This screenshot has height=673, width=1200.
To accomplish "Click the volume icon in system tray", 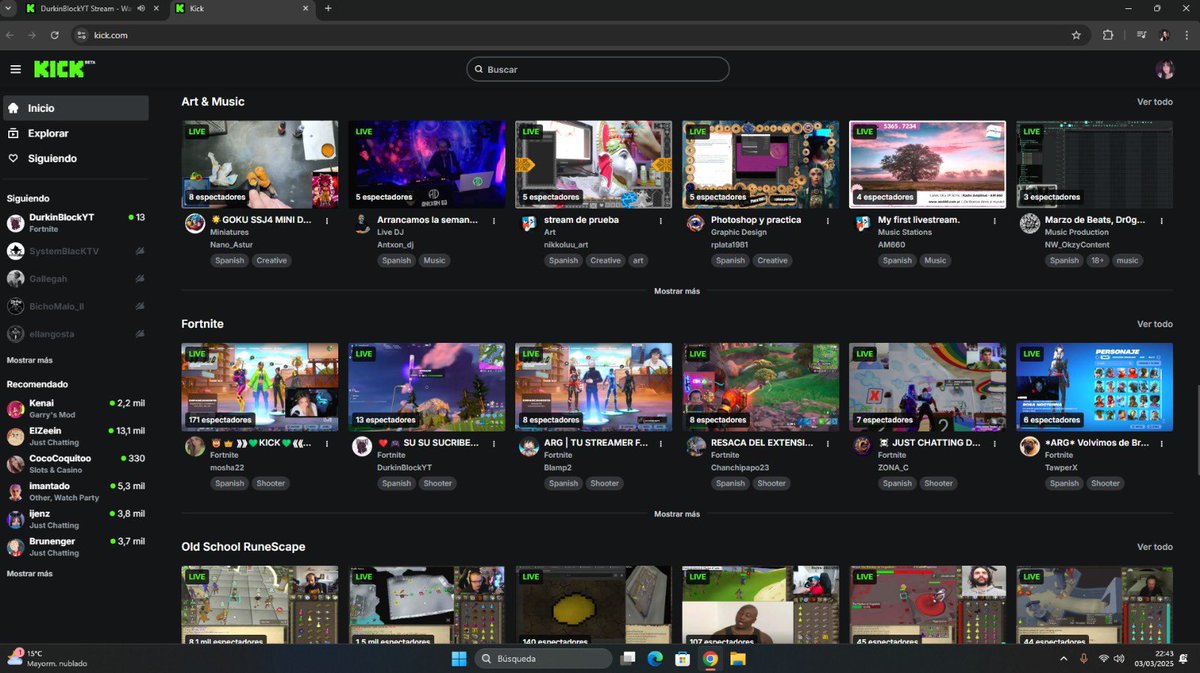I will tap(1118, 658).
